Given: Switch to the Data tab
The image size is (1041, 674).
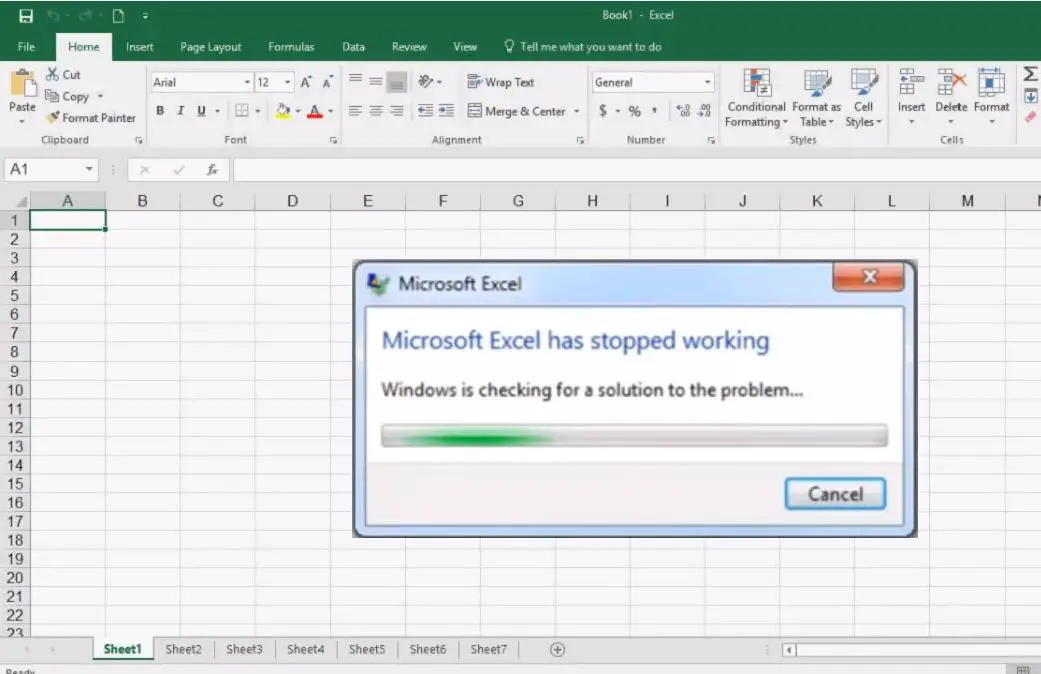Looking at the screenshot, I should coord(353,46).
